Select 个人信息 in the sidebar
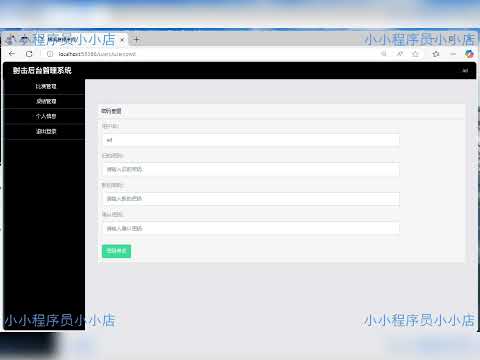The height and width of the screenshot is (360, 480). click(x=46, y=116)
